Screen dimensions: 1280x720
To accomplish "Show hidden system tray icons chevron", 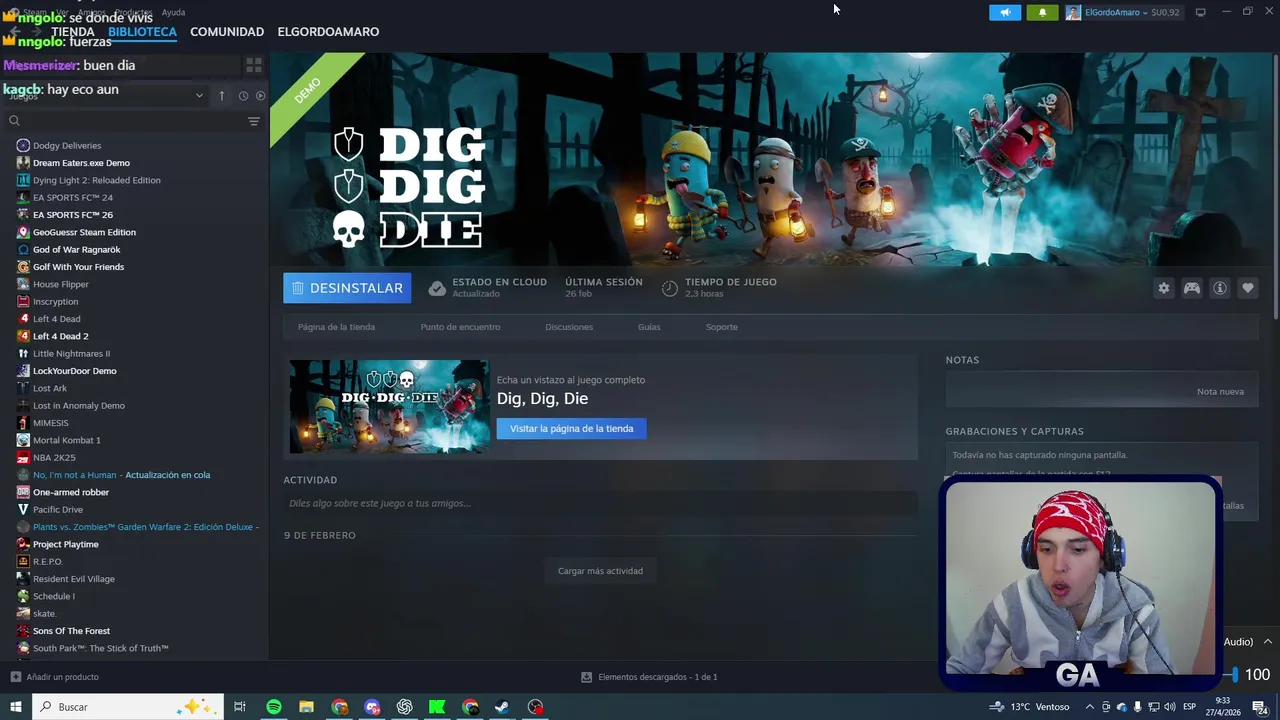I will click(1089, 707).
